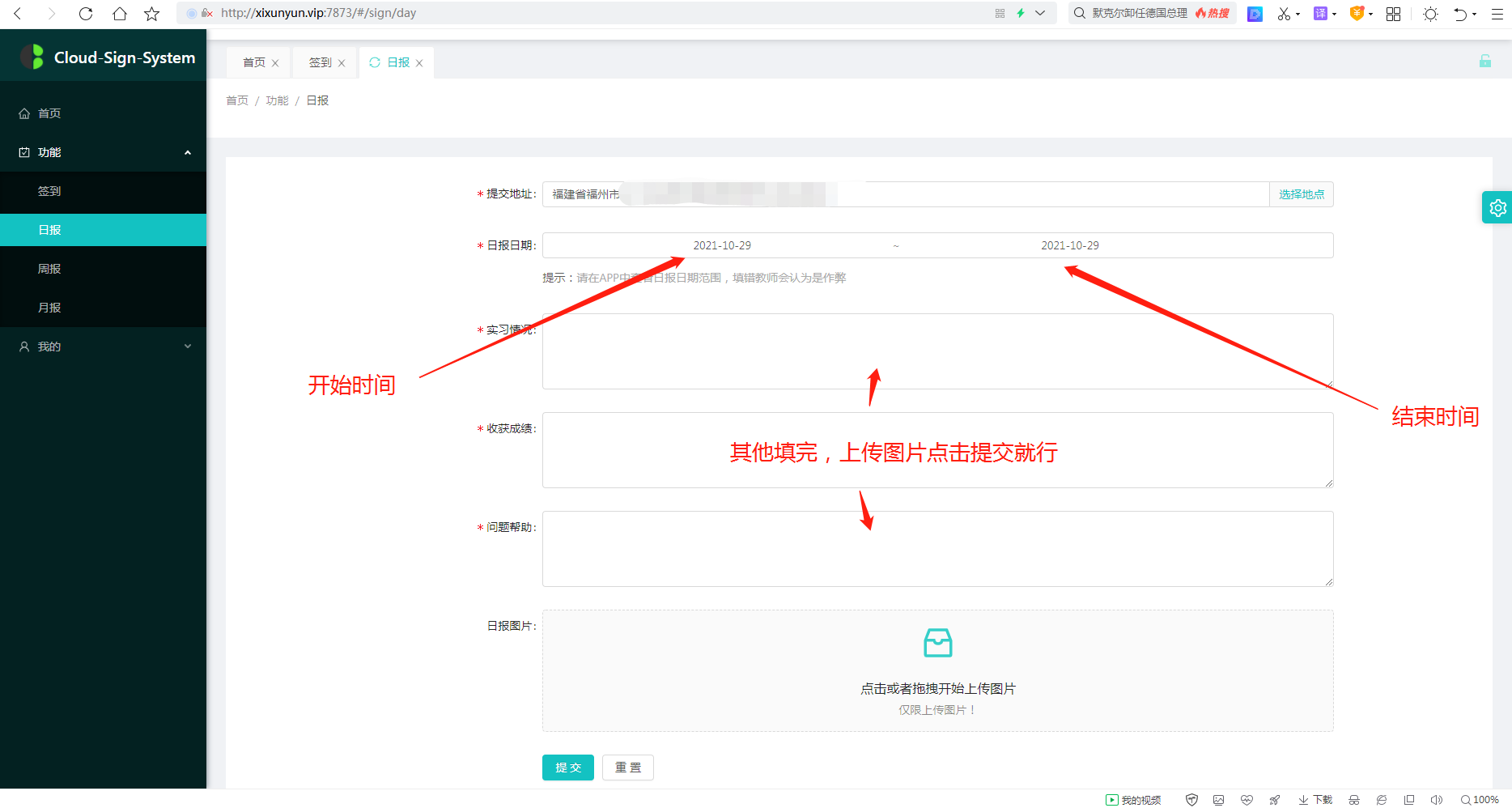The image size is (1512, 808).
Task: Close the 签到 tab
Action: pyautogui.click(x=342, y=63)
